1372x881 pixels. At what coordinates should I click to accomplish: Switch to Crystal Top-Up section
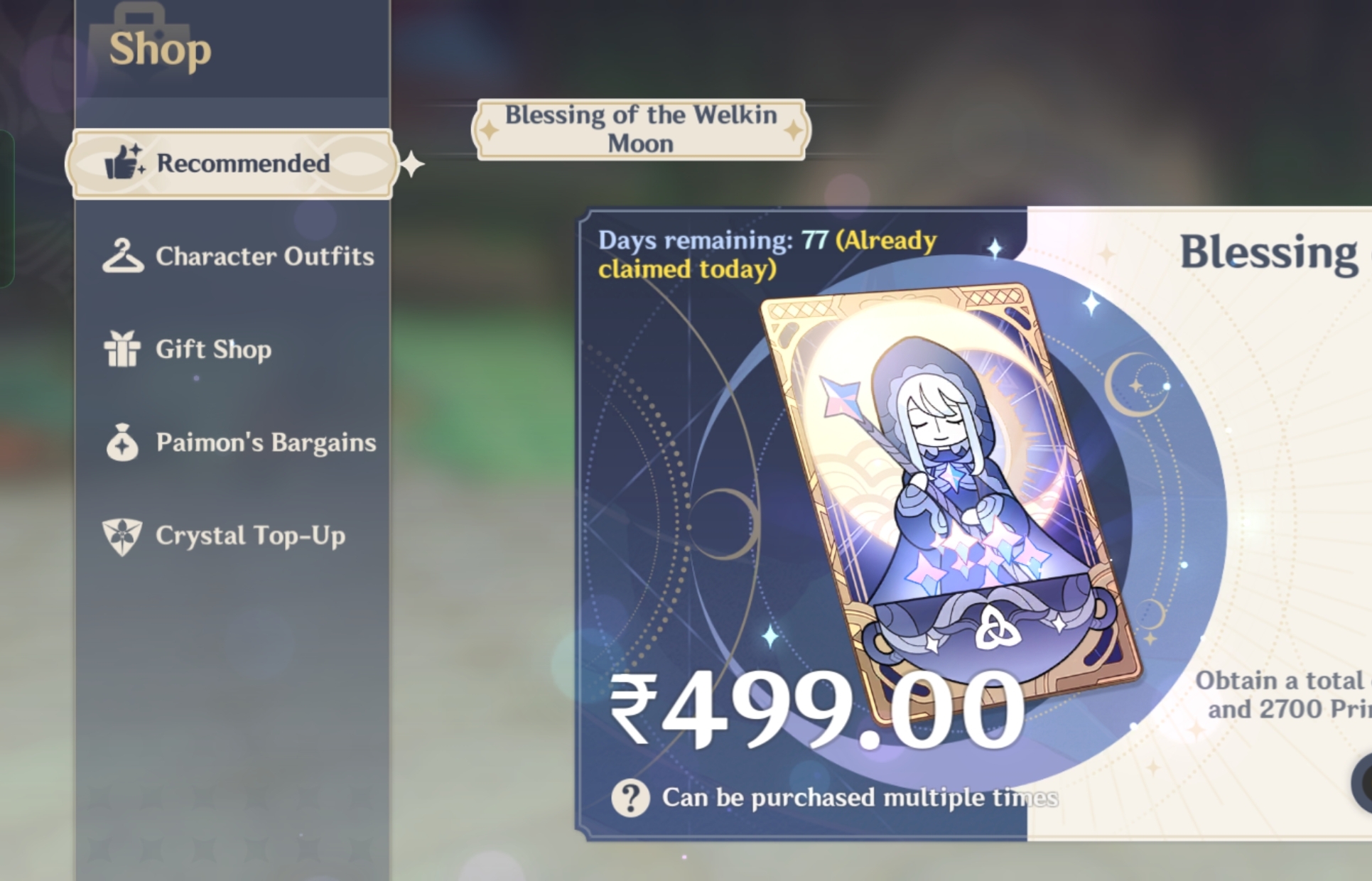click(250, 536)
